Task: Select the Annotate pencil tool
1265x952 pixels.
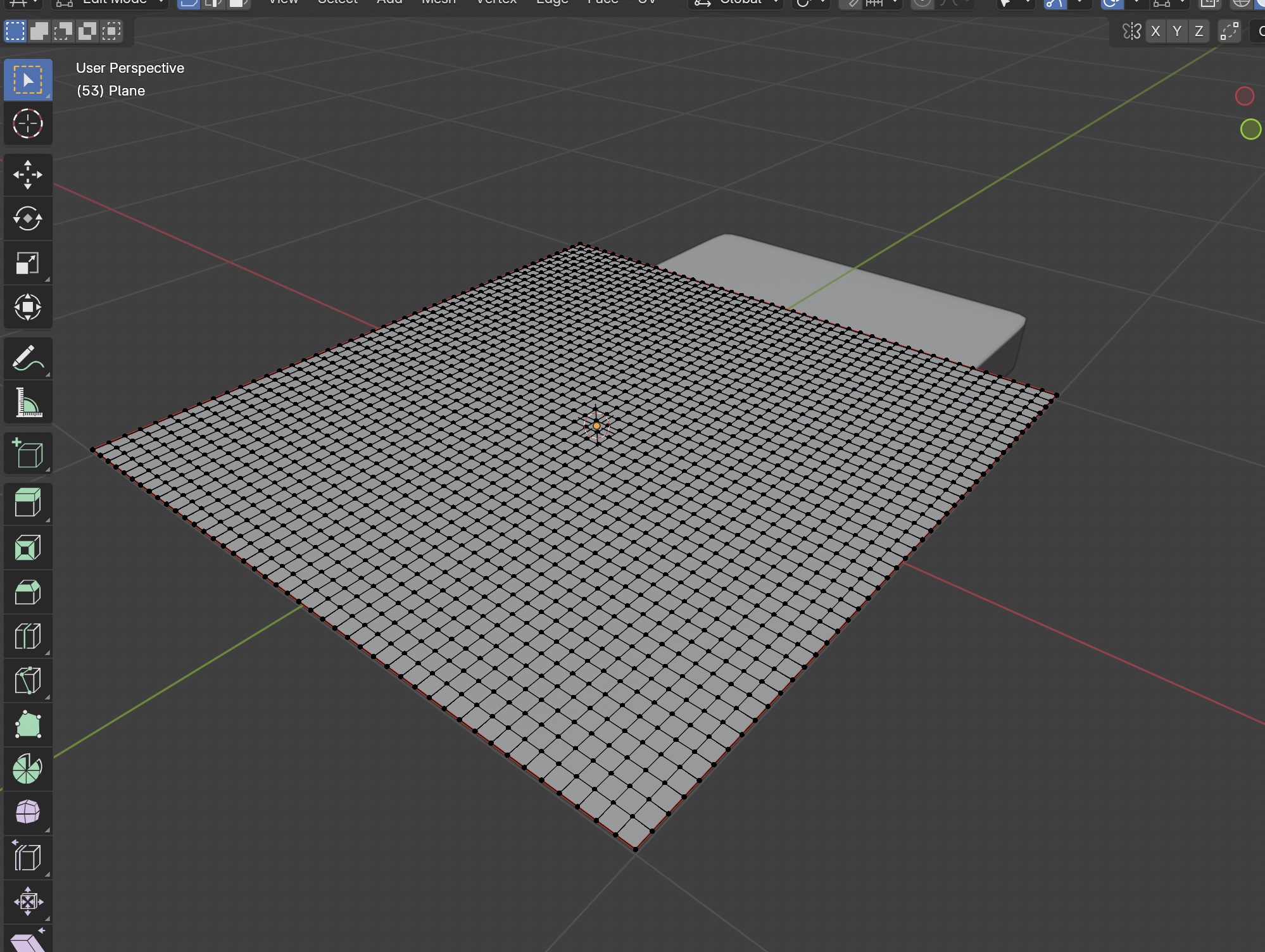Action: 28,358
